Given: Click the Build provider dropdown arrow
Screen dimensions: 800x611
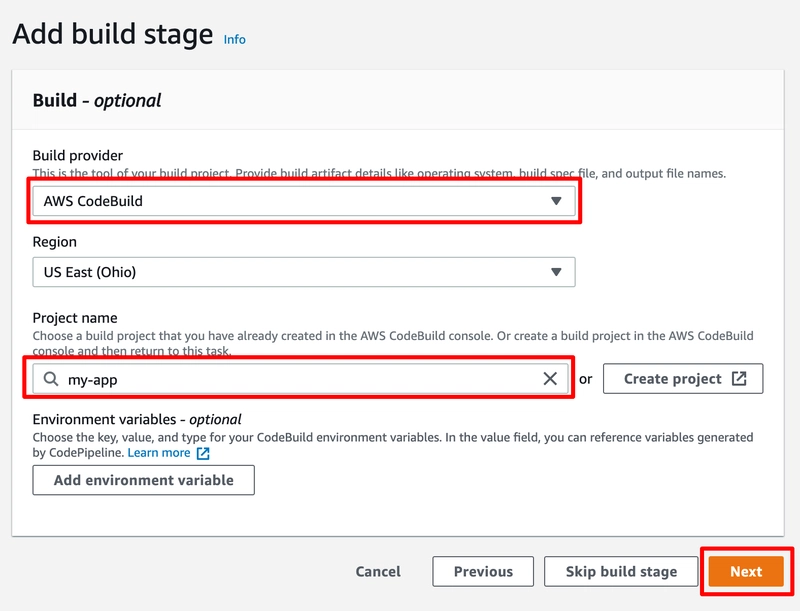Looking at the screenshot, I should click(557, 201).
